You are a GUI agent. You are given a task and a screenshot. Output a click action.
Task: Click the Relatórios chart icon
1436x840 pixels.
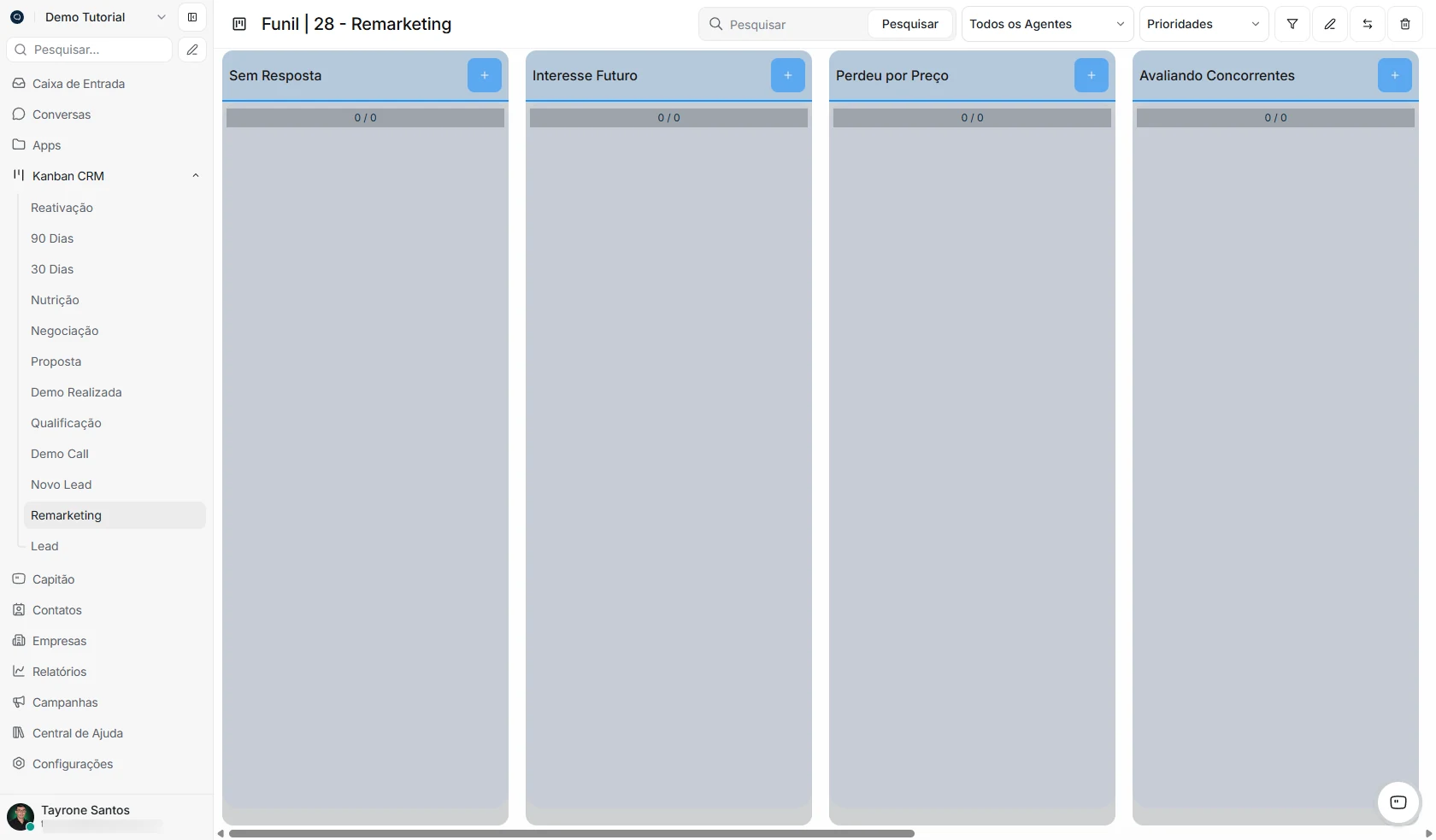tap(19, 672)
